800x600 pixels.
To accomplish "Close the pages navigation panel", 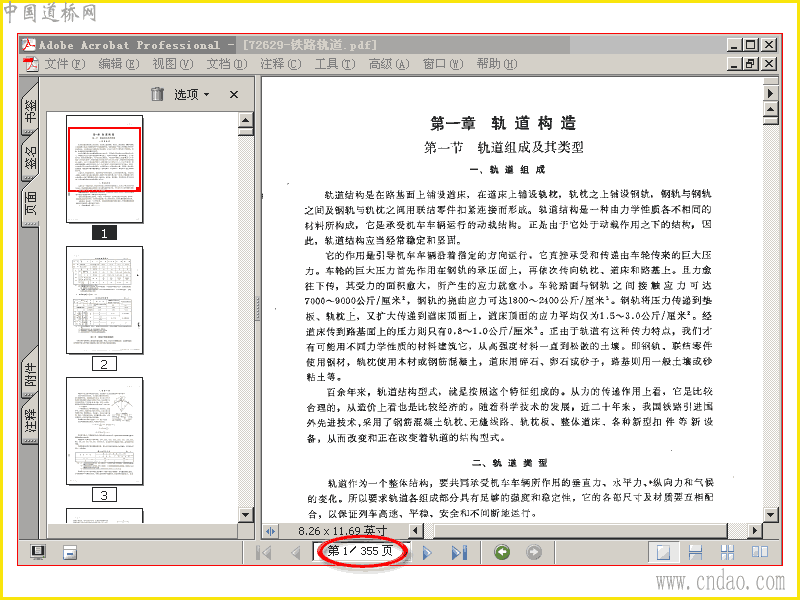I will coord(234,94).
